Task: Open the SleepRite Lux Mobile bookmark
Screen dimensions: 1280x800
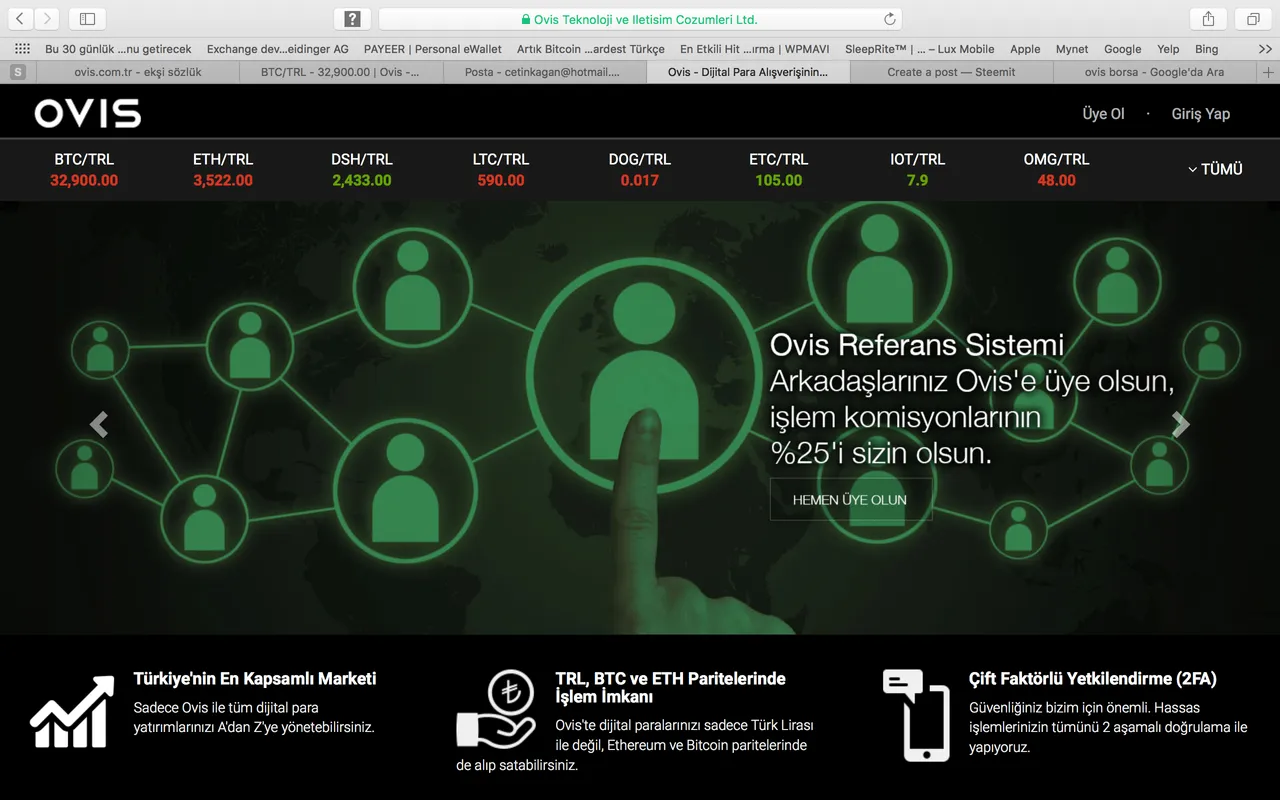Action: [x=920, y=48]
